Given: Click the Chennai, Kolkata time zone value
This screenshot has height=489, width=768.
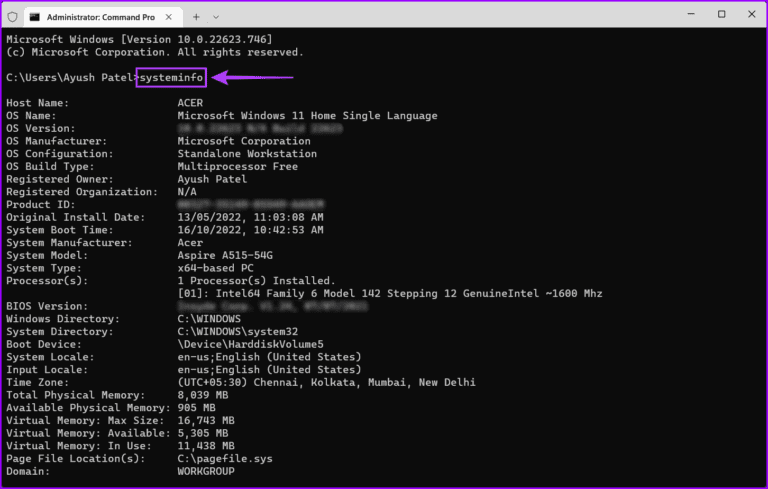Looking at the screenshot, I should coord(326,382).
